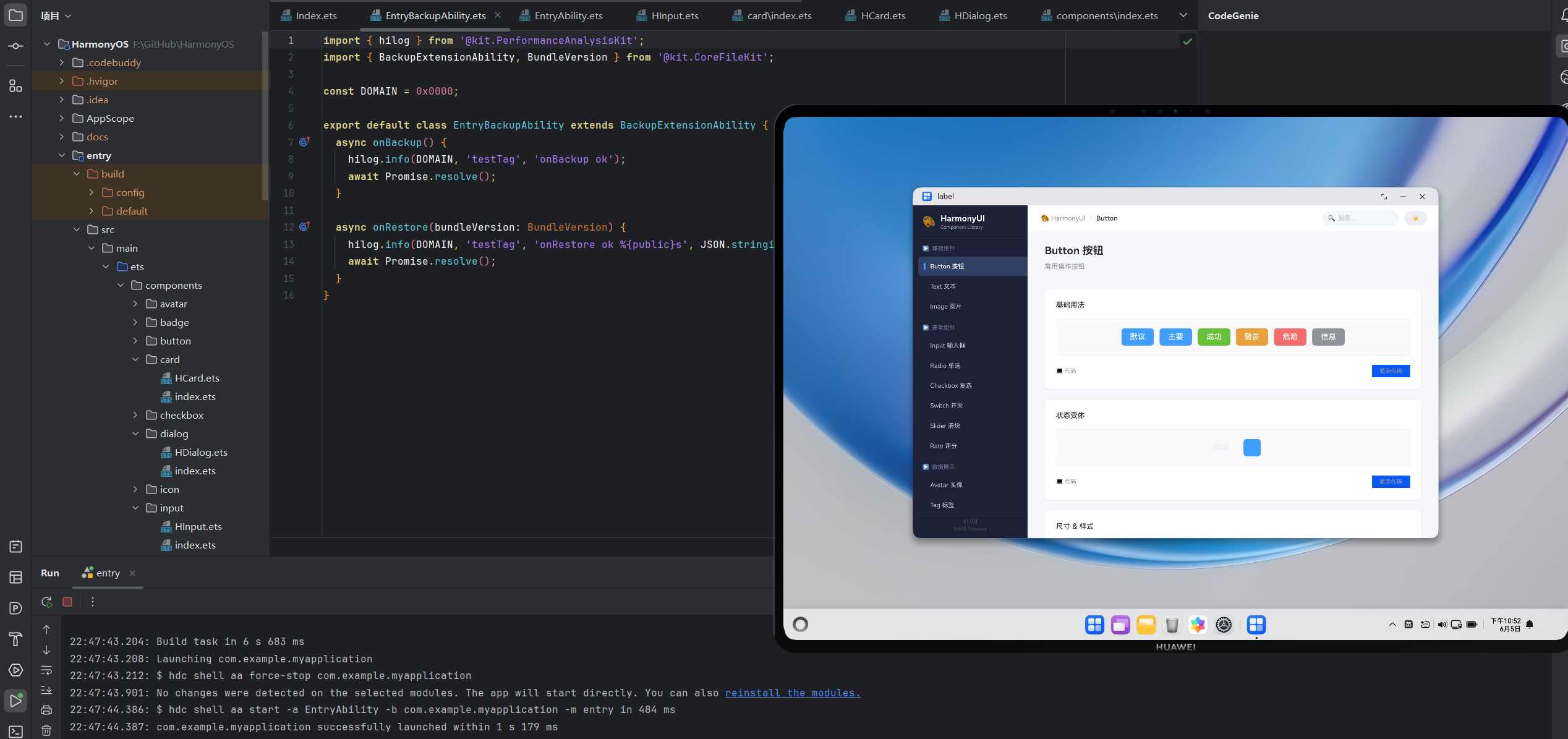Expand the AppScope folder
The image size is (1568, 739).
62,118
